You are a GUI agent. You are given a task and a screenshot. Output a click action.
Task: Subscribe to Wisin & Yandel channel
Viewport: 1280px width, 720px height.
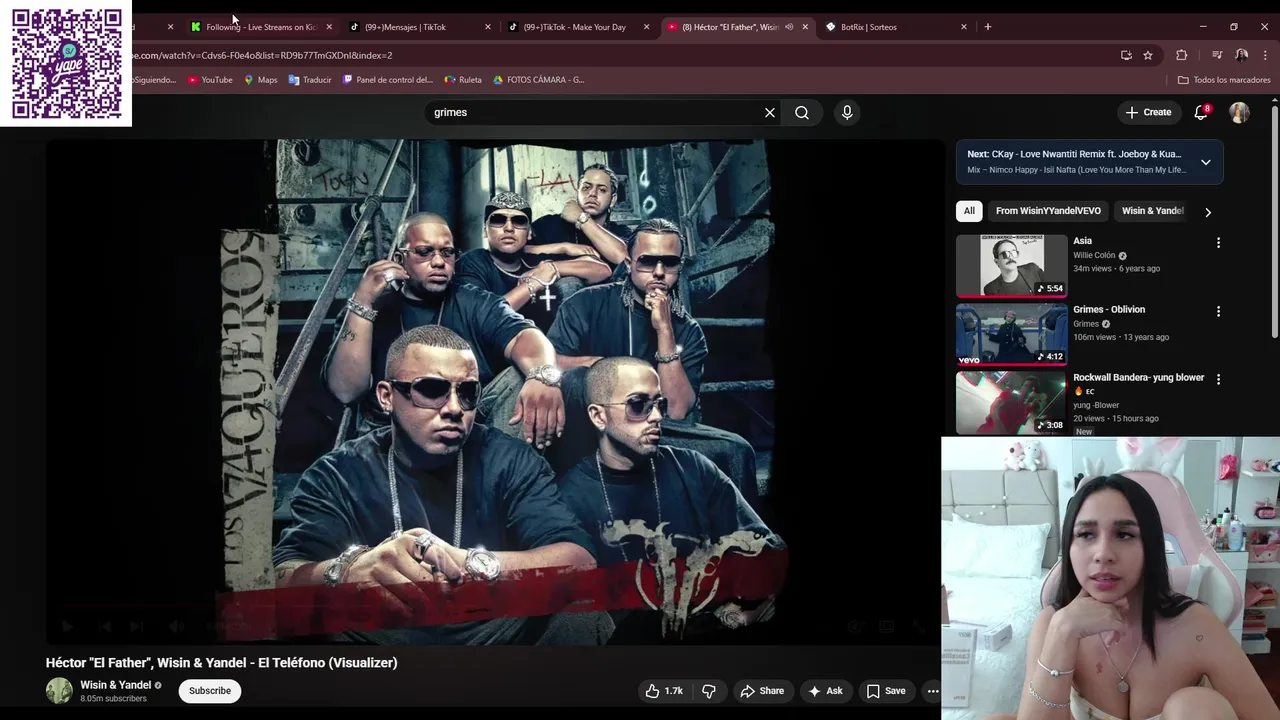click(x=210, y=691)
